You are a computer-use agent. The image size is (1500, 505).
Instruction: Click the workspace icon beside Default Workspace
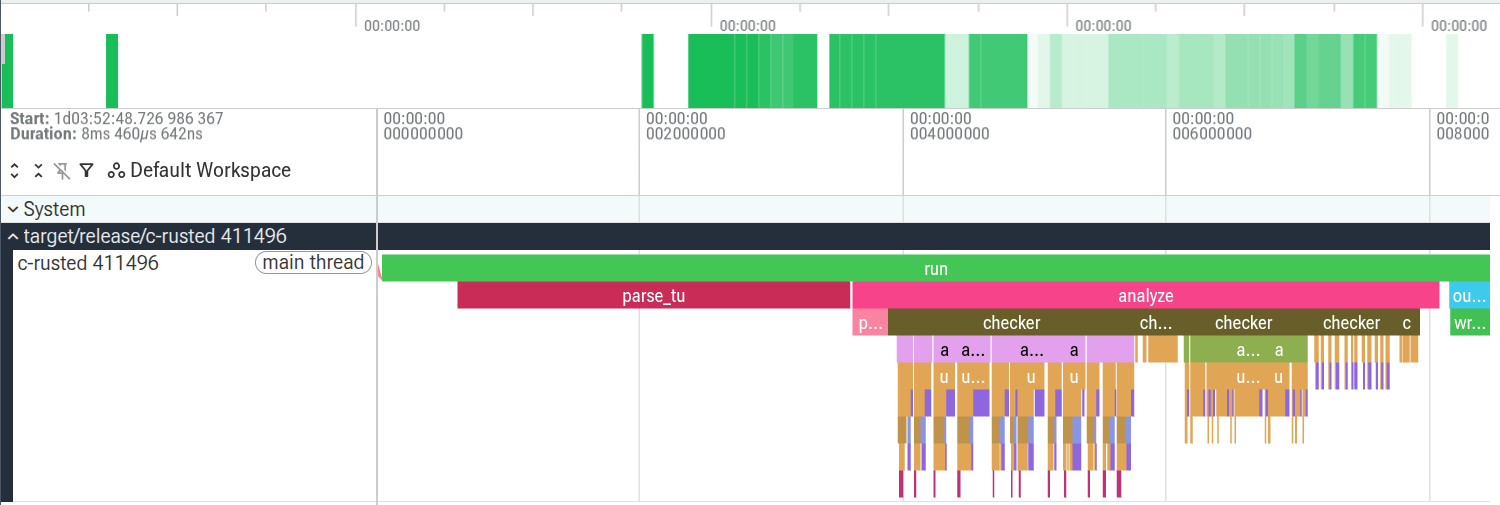click(116, 171)
